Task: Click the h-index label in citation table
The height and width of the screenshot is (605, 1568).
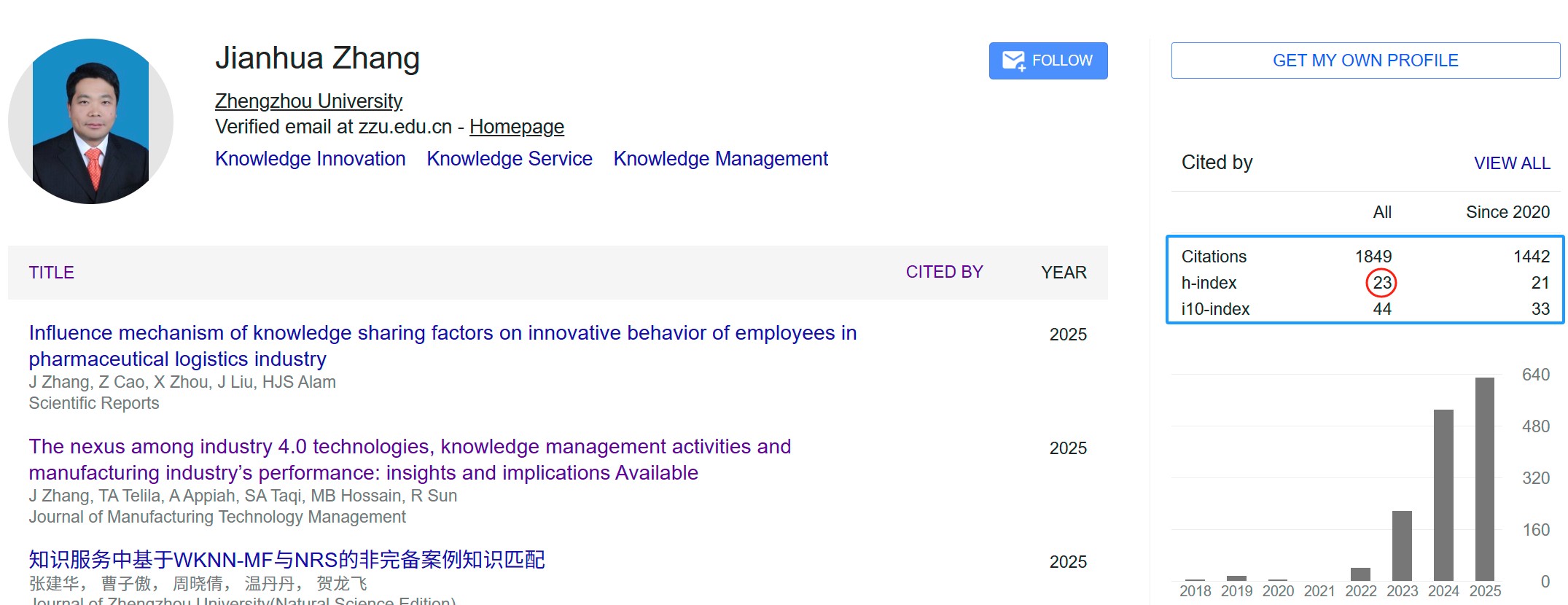Action: tap(1209, 283)
